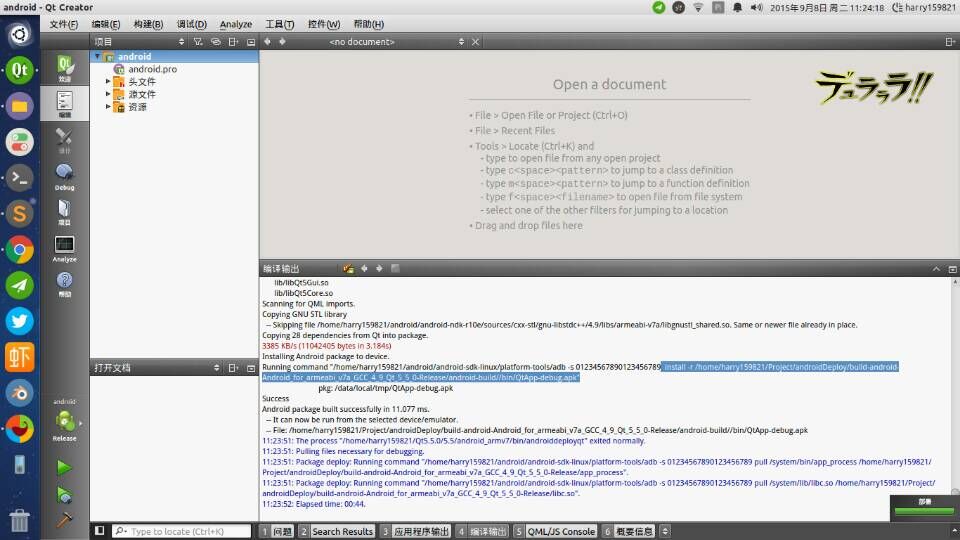The width and height of the screenshot is (960, 540).
Task: Open Chrome from the Ubuntu launcher
Action: pyautogui.click(x=20, y=250)
